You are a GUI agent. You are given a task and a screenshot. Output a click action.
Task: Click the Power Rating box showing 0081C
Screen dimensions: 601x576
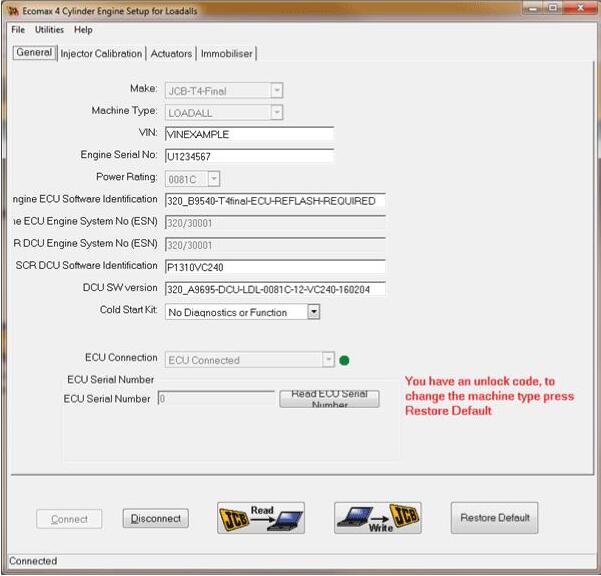[x=192, y=179]
